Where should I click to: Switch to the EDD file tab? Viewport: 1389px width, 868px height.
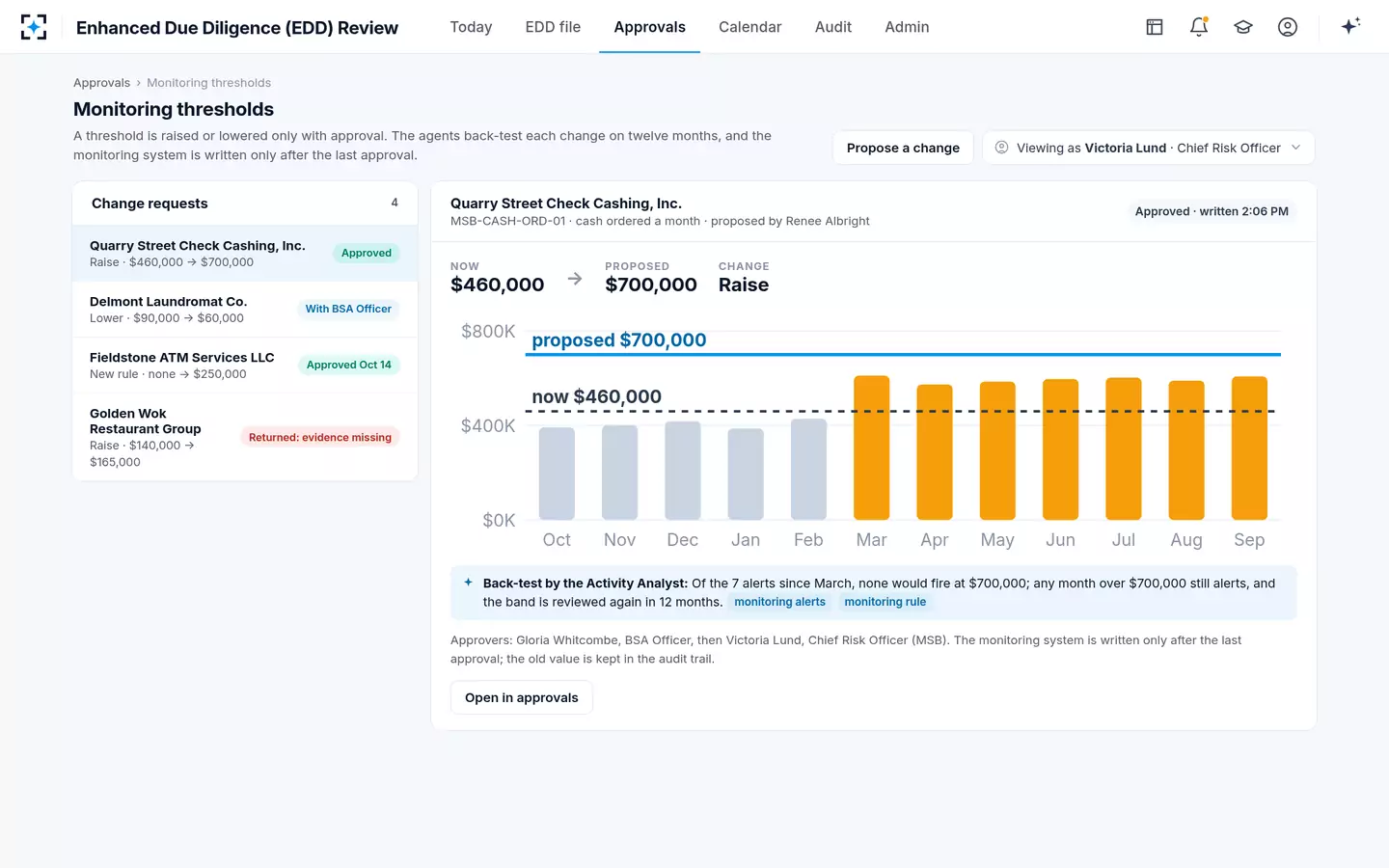[553, 27]
